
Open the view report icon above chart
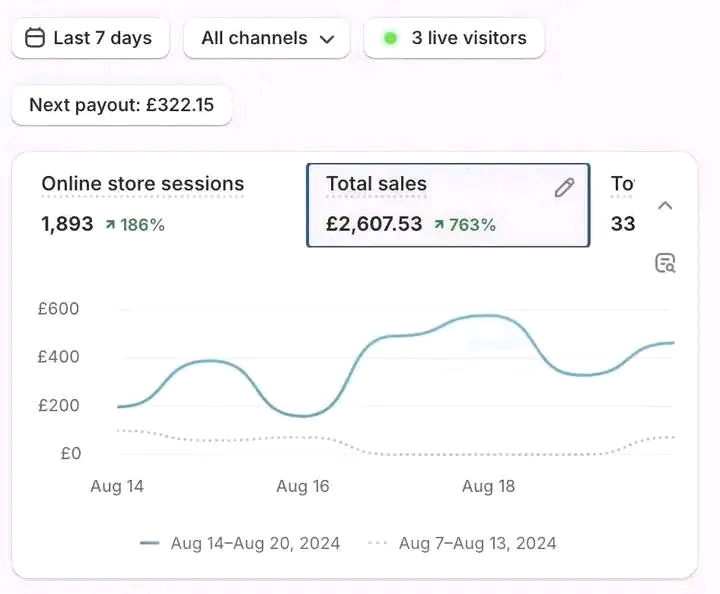coord(665,263)
